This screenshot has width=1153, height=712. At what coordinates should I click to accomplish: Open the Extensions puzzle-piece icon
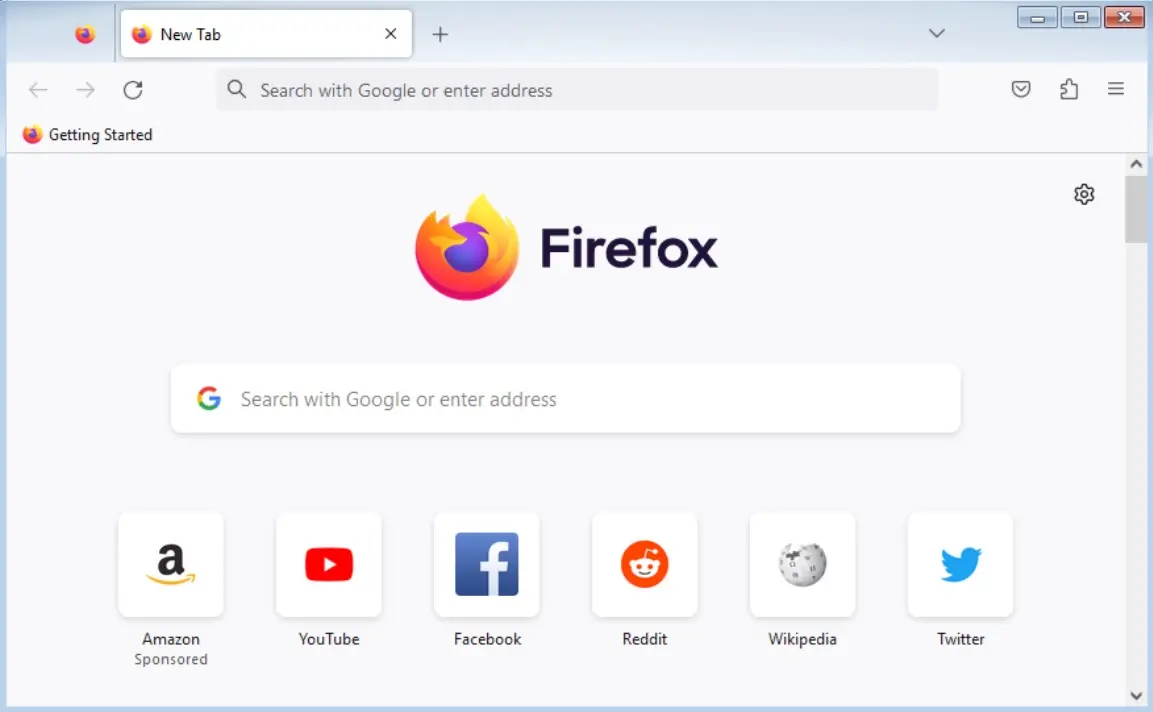coord(1069,89)
